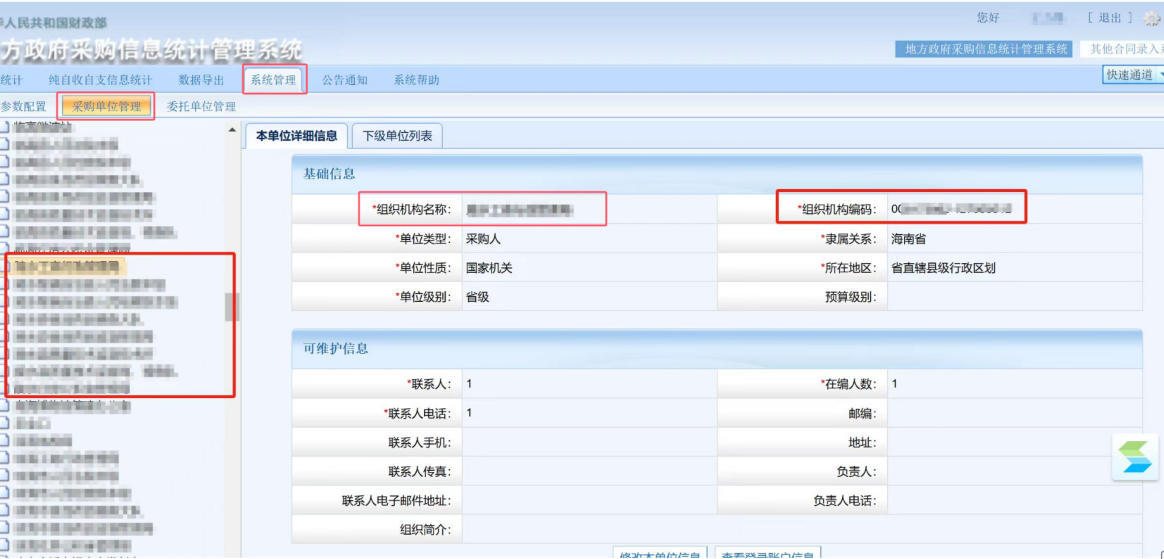Viewport: 1164px width, 559px height.
Task: Open the 系统帮助 menu
Action: (416, 80)
